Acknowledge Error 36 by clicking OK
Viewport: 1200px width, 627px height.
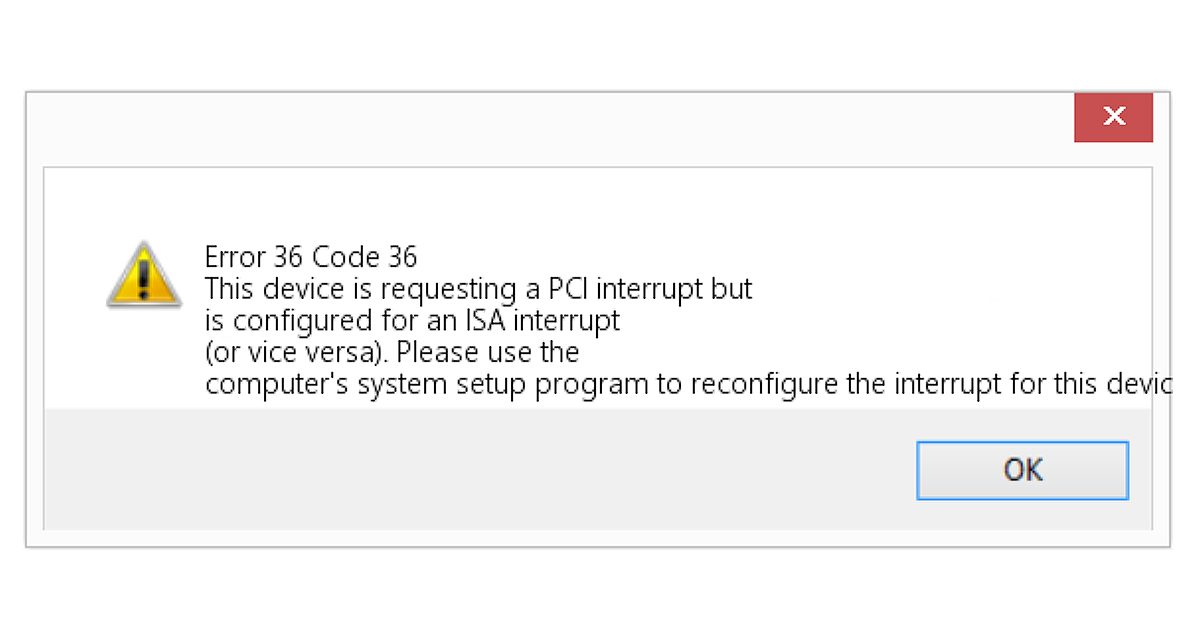[x=1022, y=470]
